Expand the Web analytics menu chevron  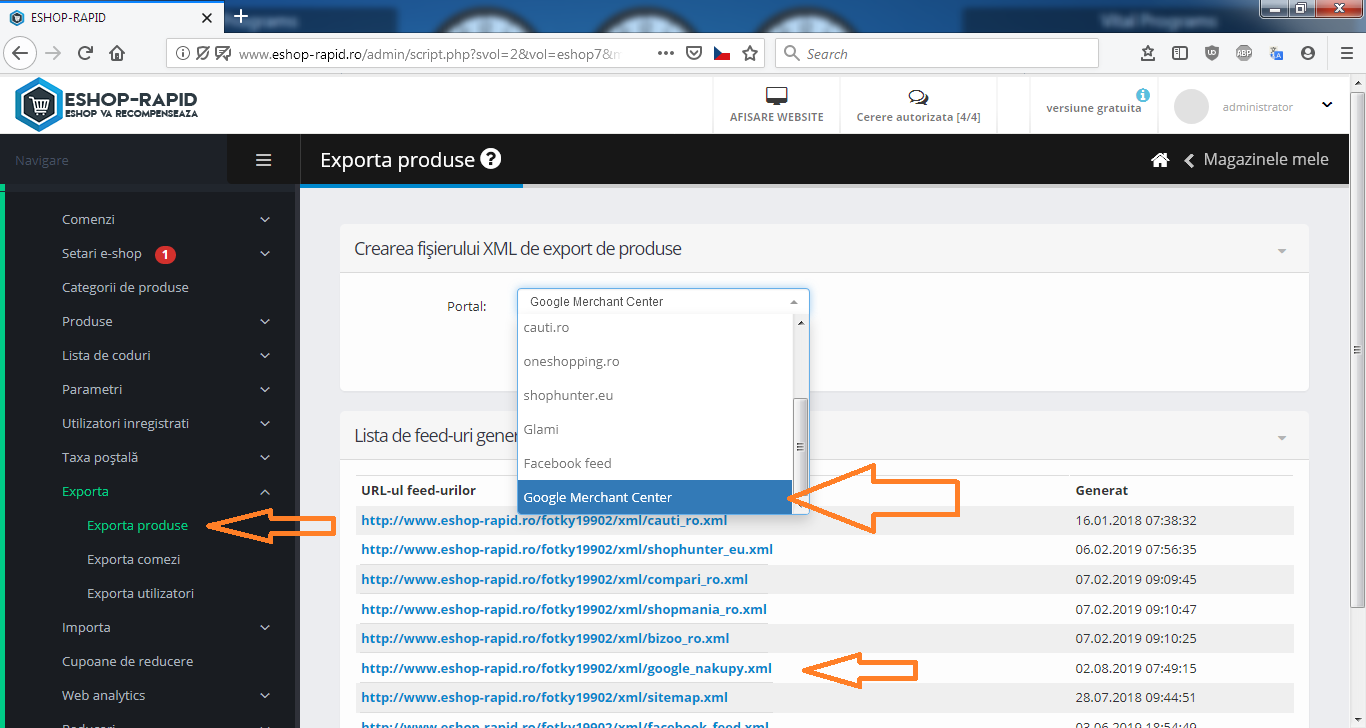coord(265,695)
